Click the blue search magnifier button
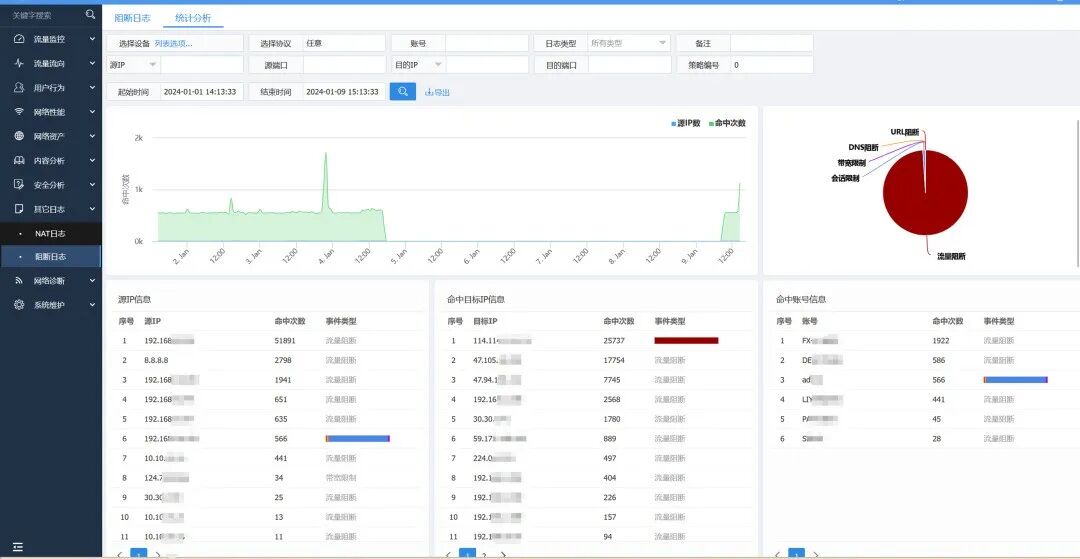 coord(403,92)
